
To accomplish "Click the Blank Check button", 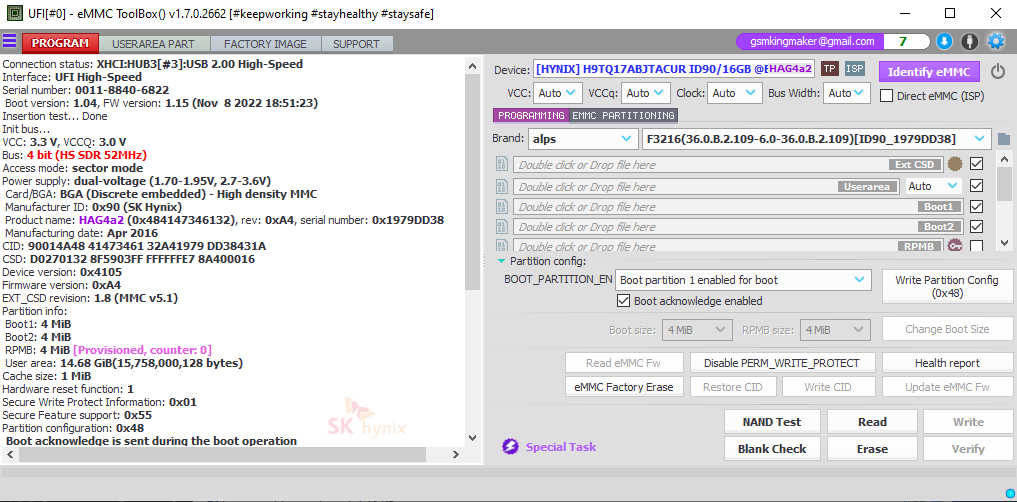I will (x=772, y=449).
